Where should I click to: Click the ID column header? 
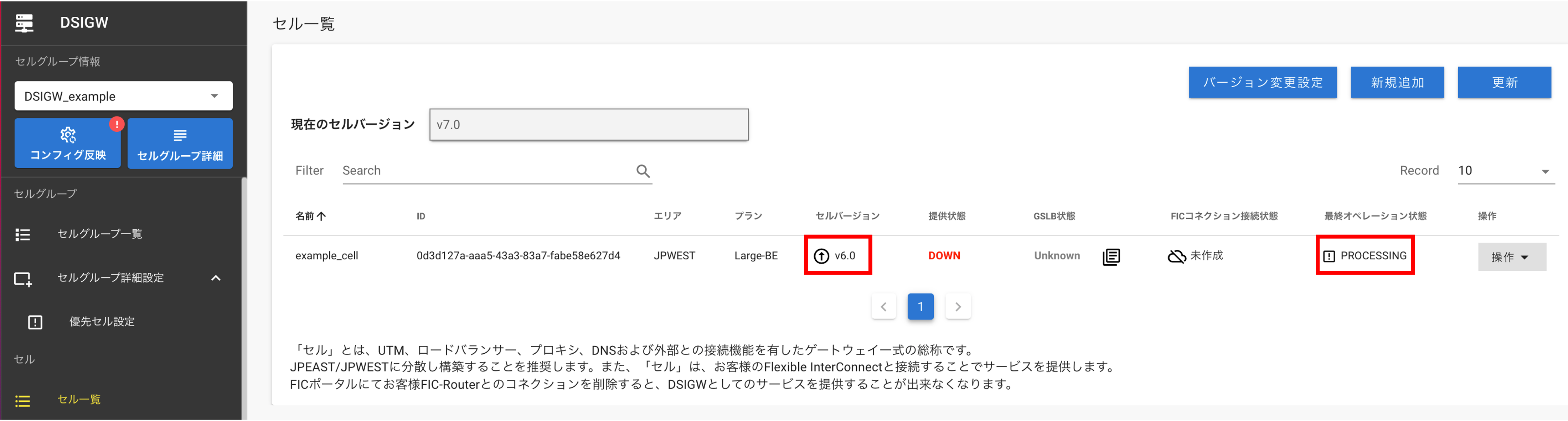[x=421, y=216]
